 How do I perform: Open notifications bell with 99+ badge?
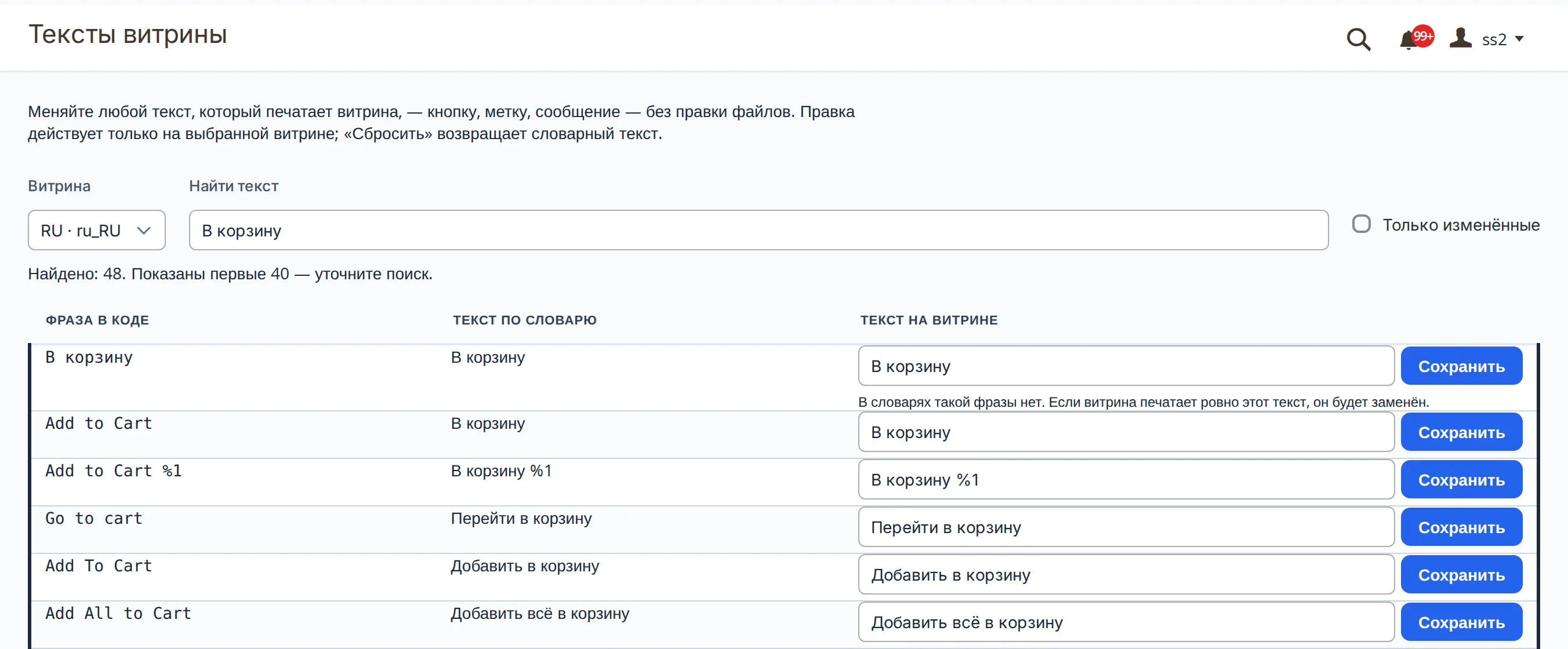coord(1415,38)
